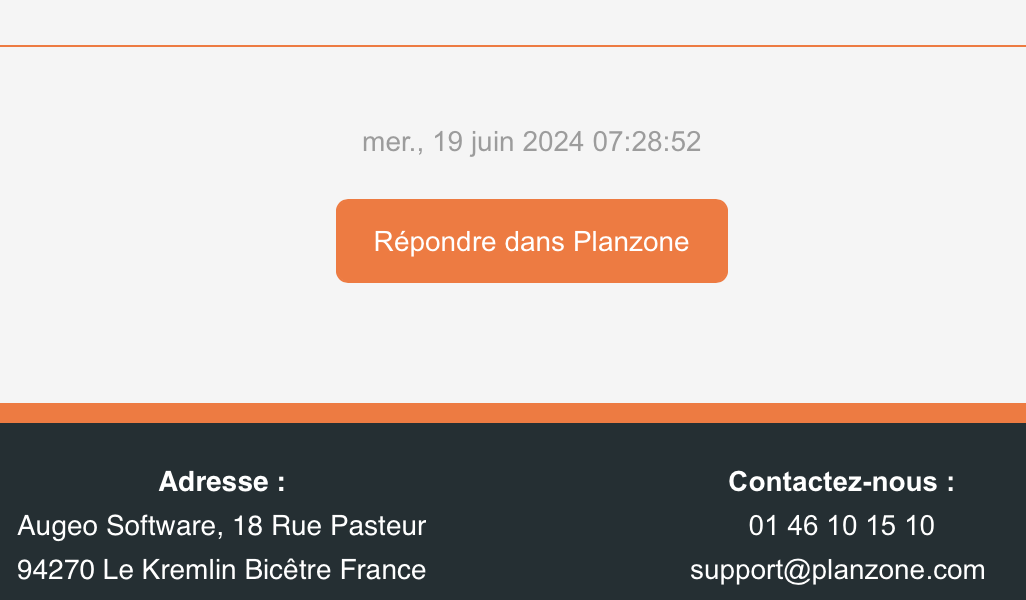Image resolution: width=1026 pixels, height=600 pixels.
Task: Click the word juin in the date
Action: point(492,142)
